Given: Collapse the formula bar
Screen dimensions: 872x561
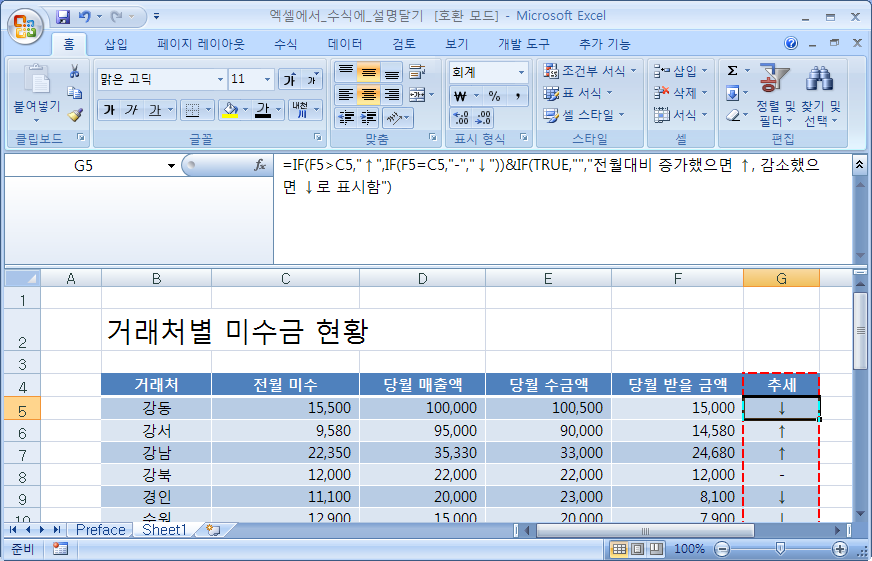Looking at the screenshot, I should coord(859,164).
